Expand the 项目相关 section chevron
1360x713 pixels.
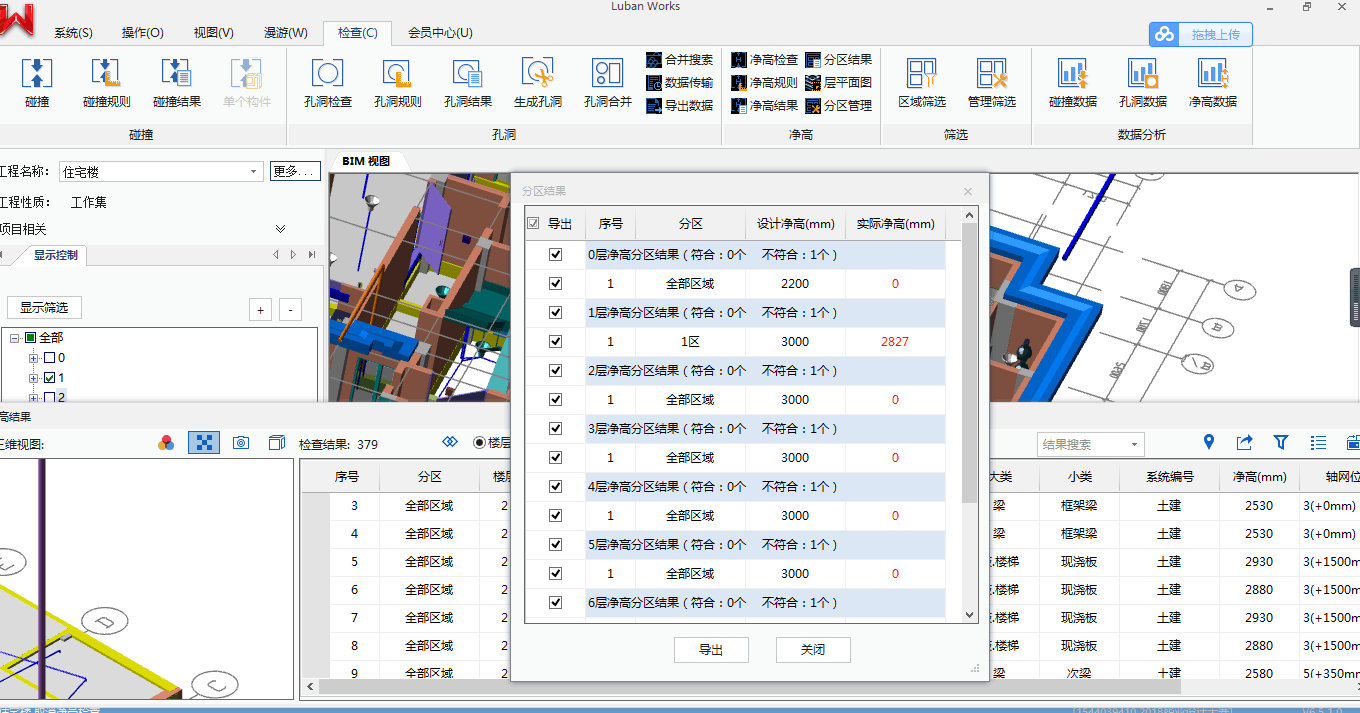point(281,229)
